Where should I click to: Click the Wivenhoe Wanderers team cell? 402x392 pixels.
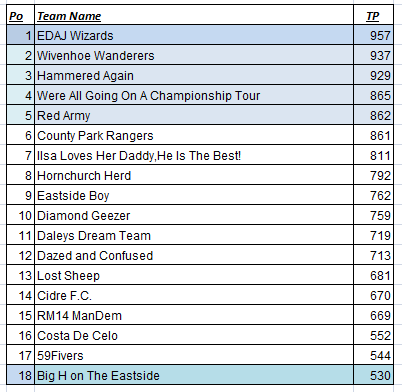pyautogui.click(x=194, y=55)
